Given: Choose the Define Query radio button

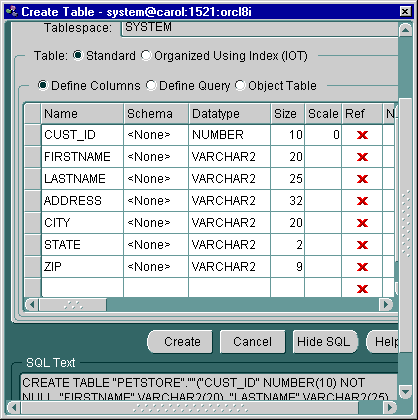Looking at the screenshot, I should click(x=151, y=85).
